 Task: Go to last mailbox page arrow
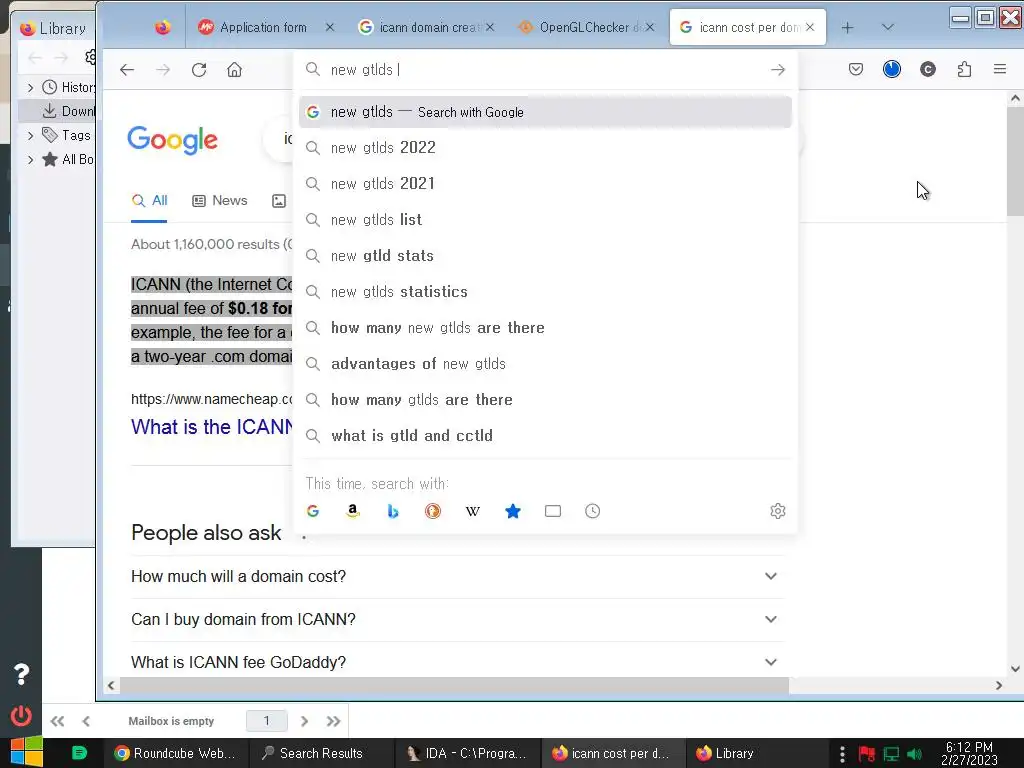(334, 721)
